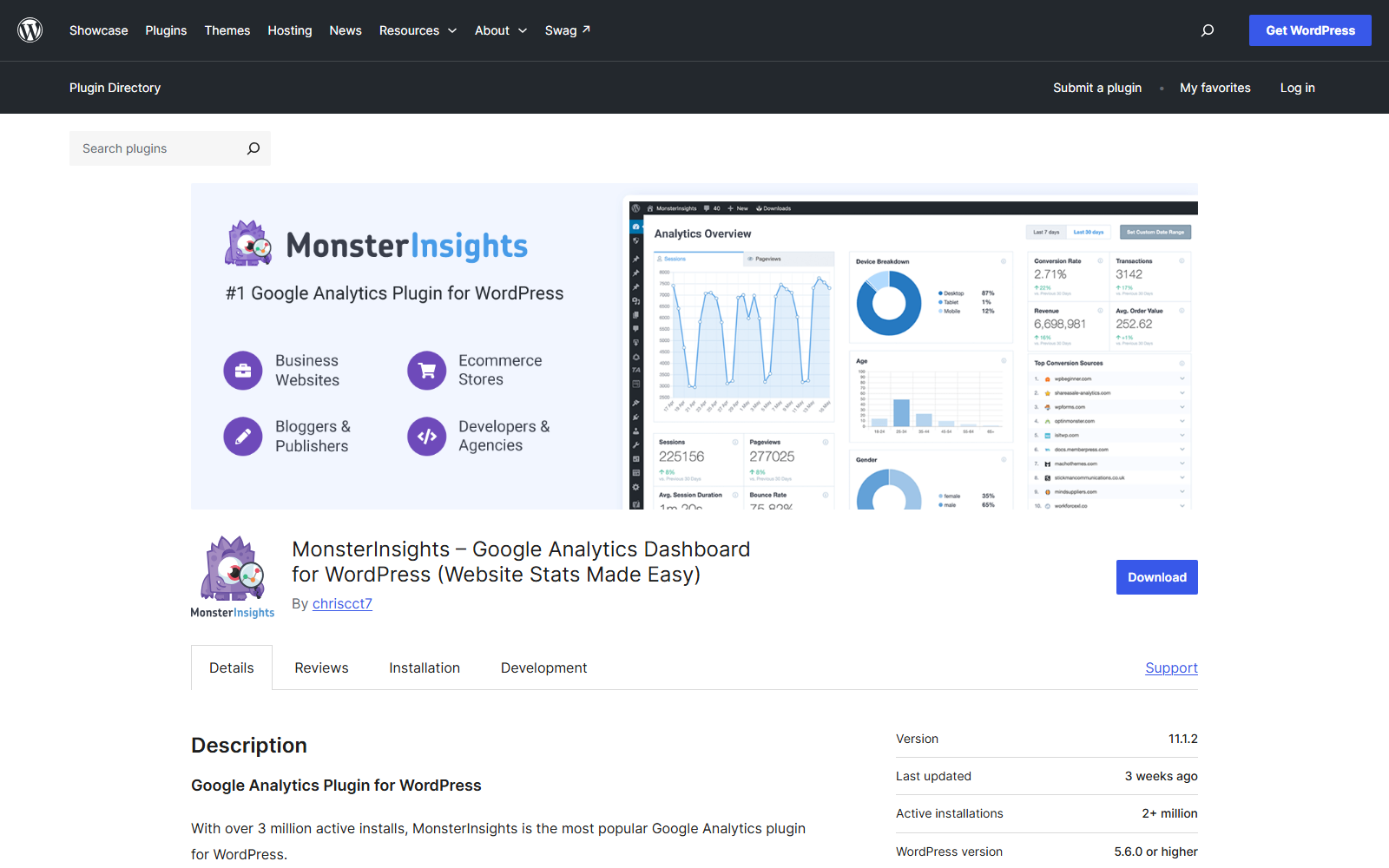Click the Description heading

point(249,746)
